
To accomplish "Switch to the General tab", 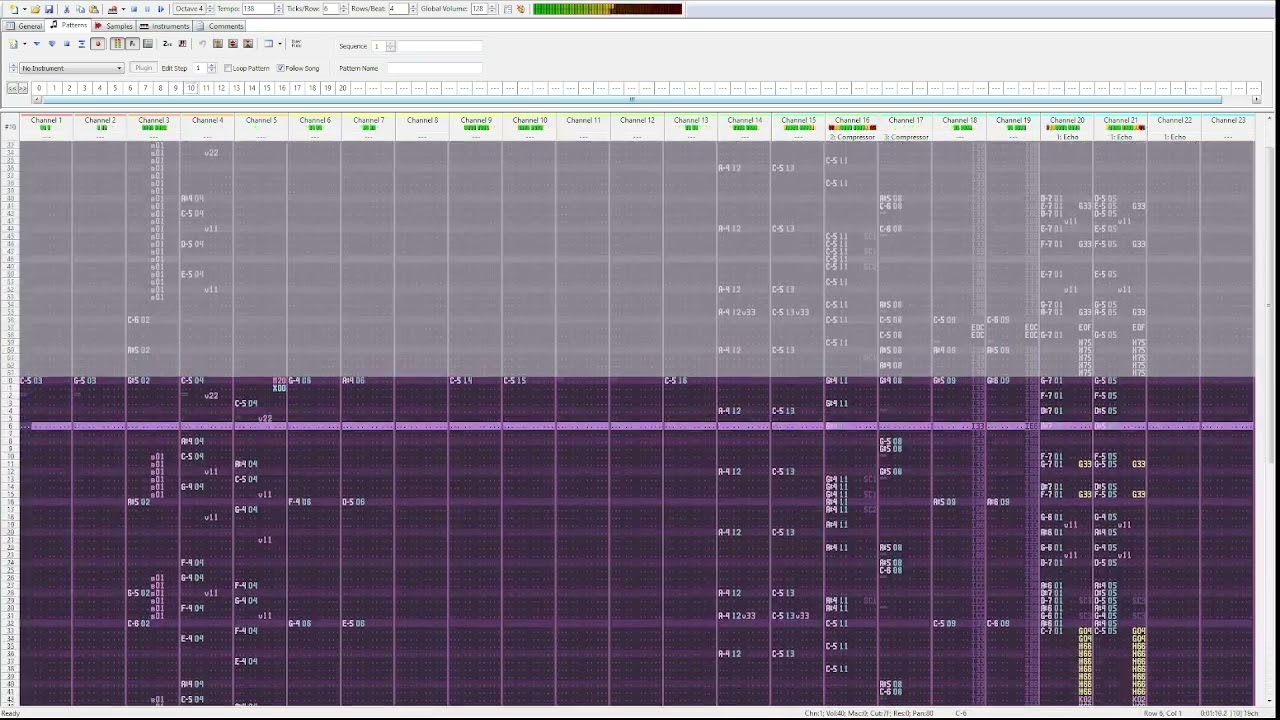I will (x=24, y=26).
